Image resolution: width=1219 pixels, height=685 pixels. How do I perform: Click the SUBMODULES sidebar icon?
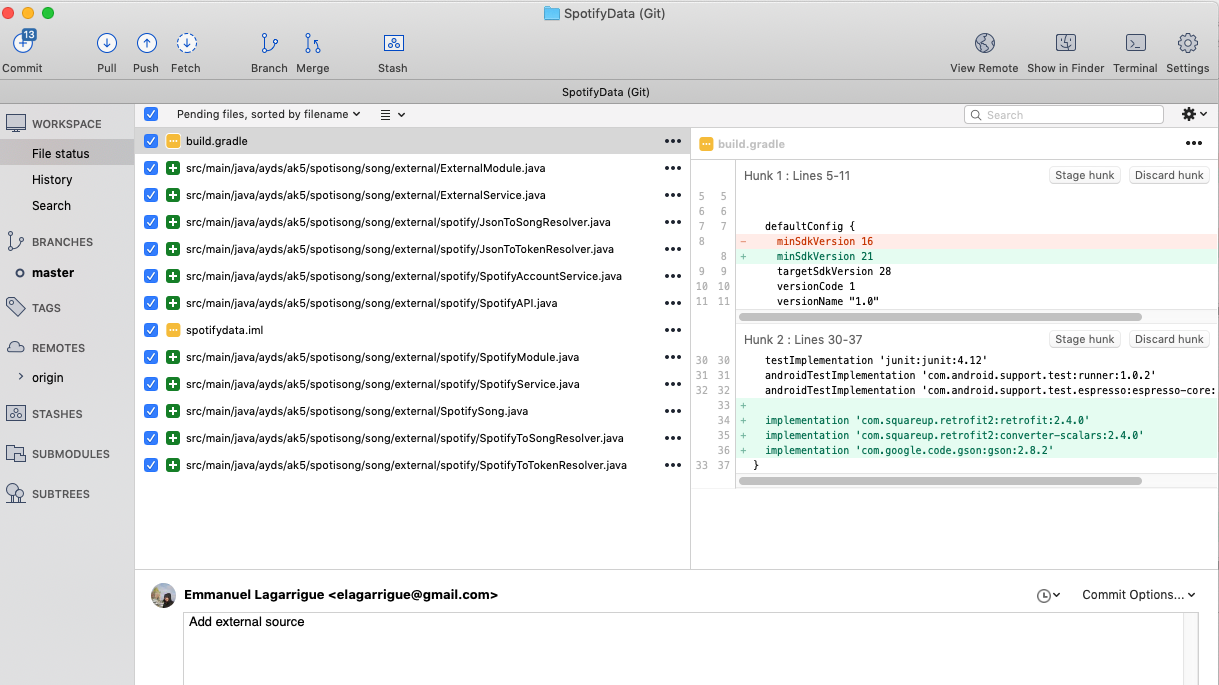click(x=15, y=453)
